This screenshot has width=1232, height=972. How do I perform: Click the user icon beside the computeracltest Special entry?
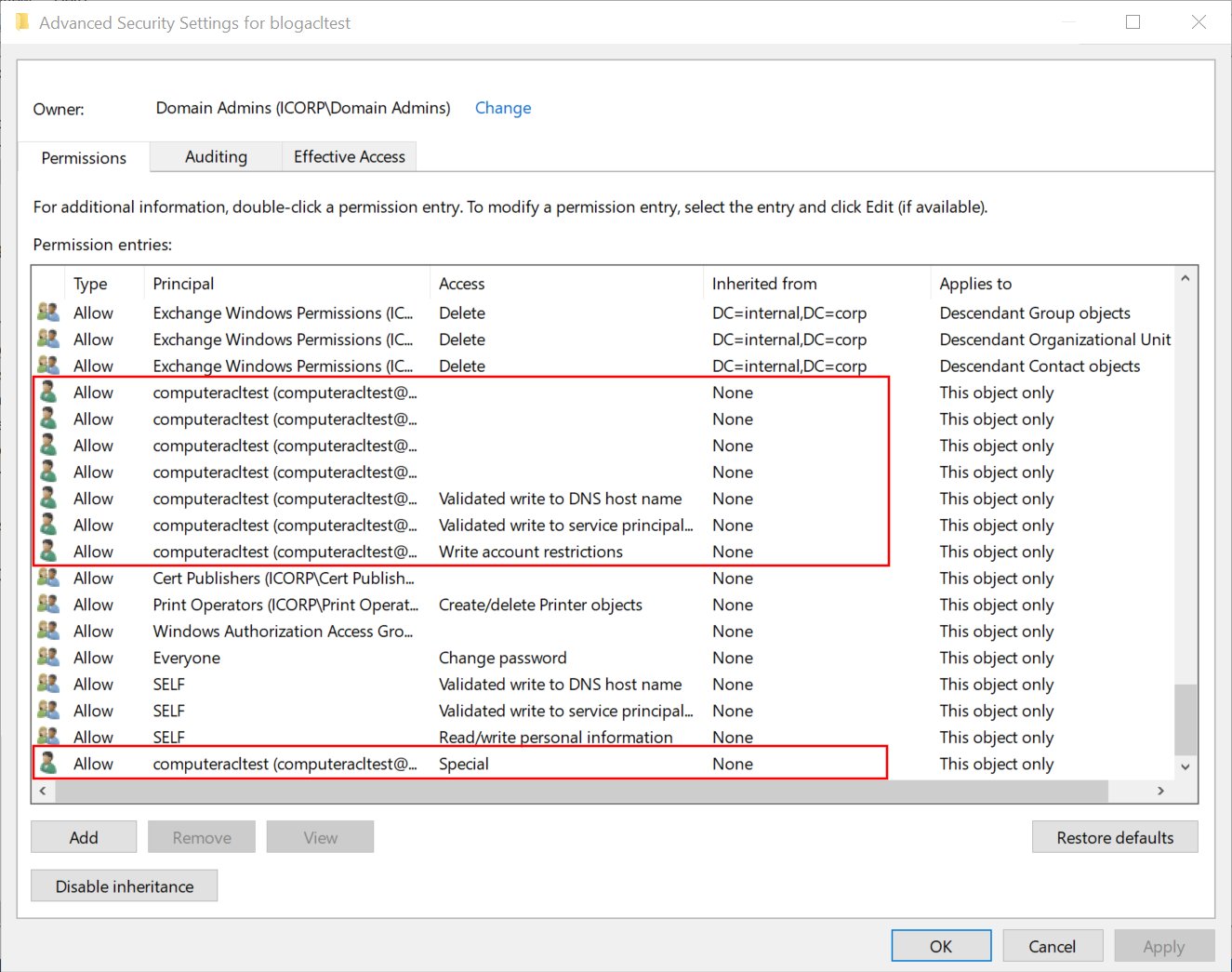pos(47,763)
